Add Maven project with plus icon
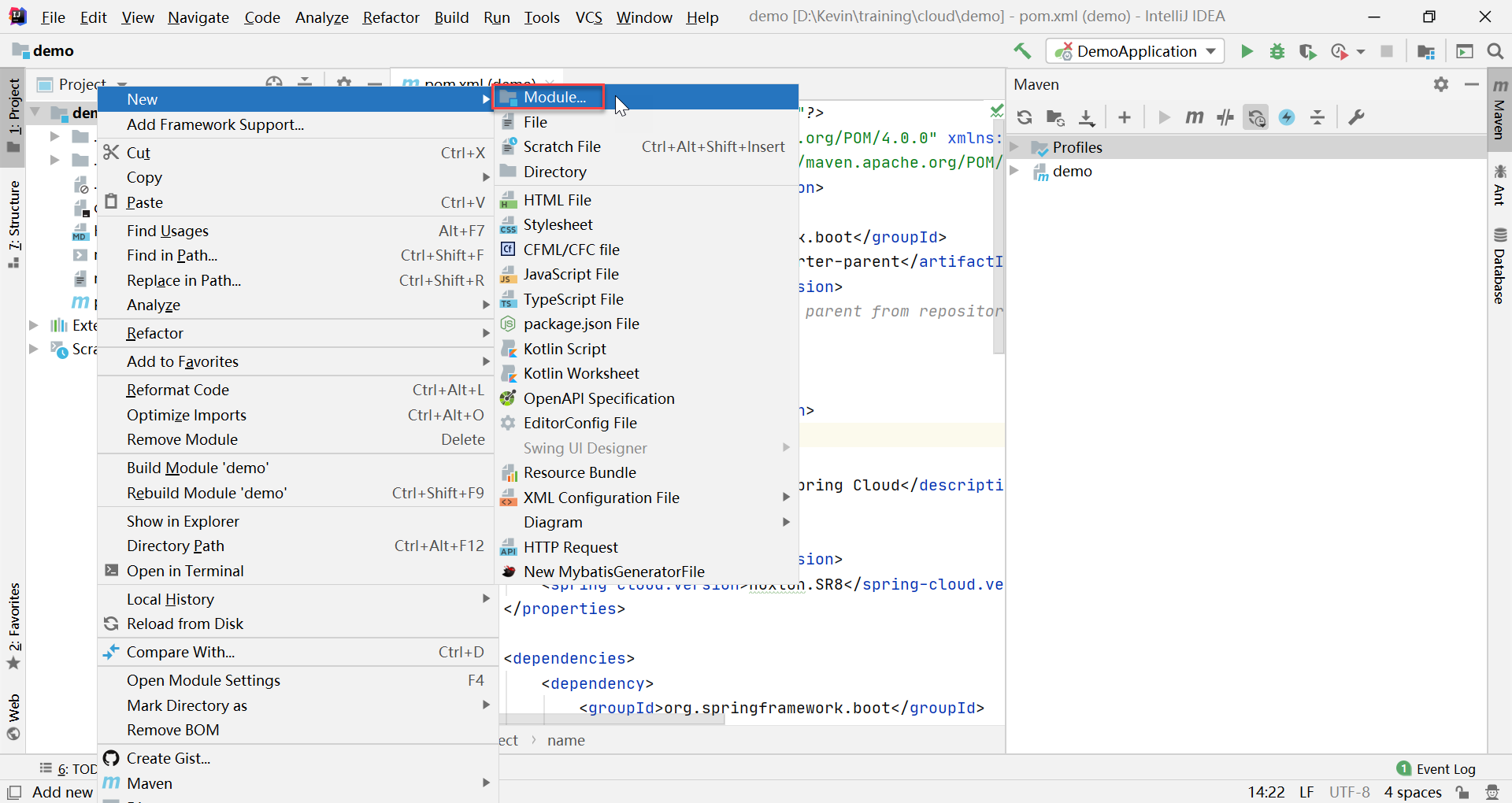Screen dimensions: 1512x803 (x=1125, y=117)
